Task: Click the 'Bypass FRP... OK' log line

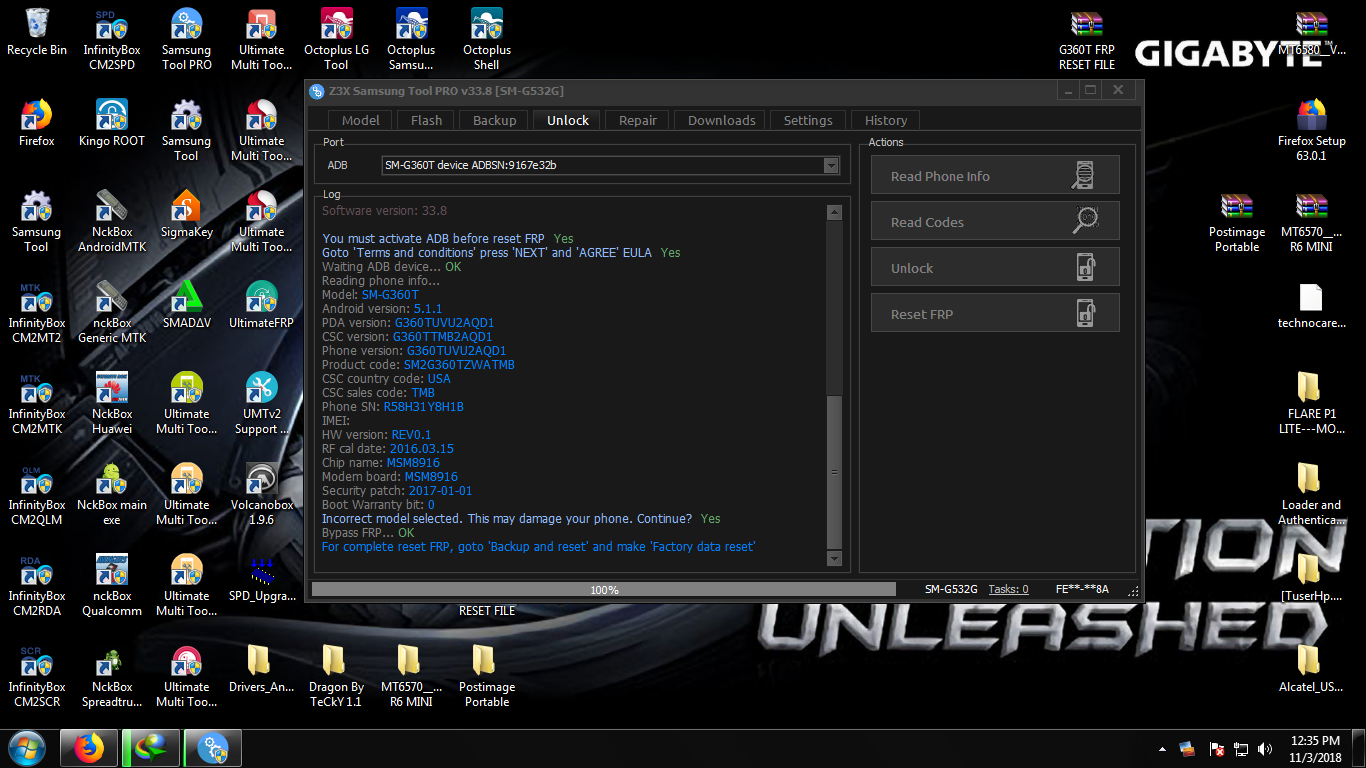Action: coord(368,533)
